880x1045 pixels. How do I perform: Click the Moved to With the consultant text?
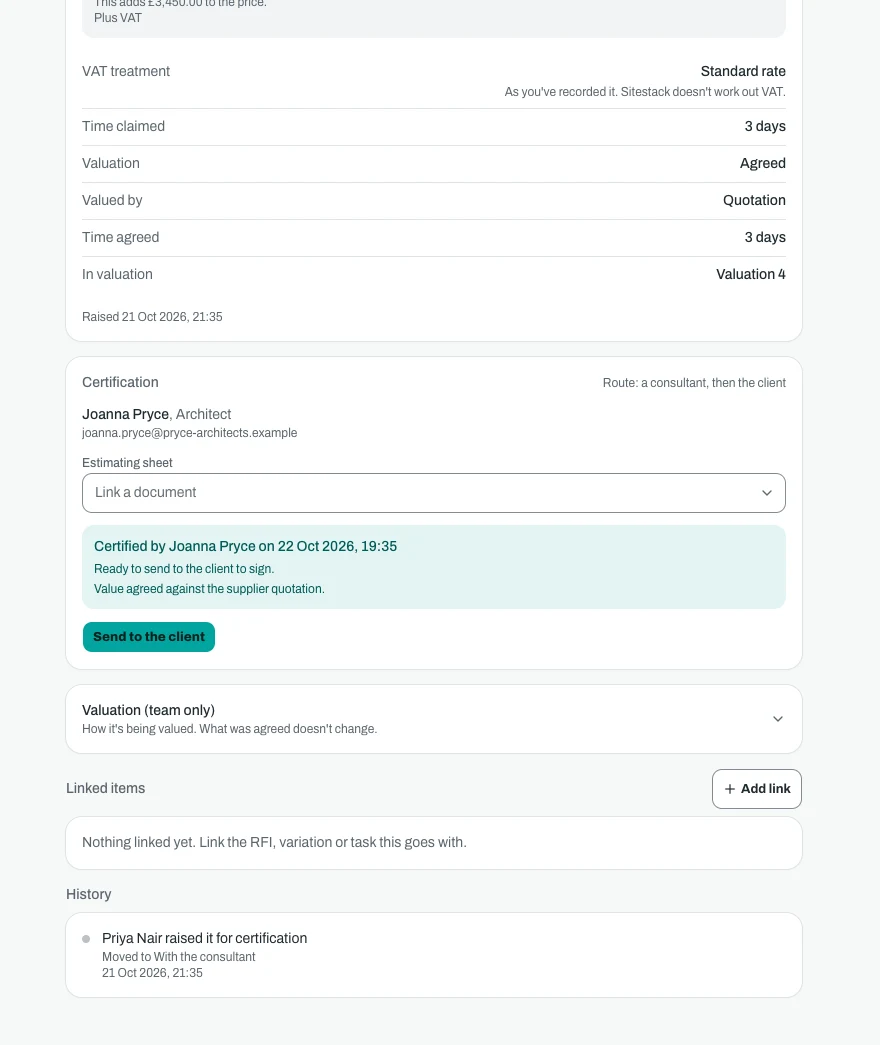179,956
